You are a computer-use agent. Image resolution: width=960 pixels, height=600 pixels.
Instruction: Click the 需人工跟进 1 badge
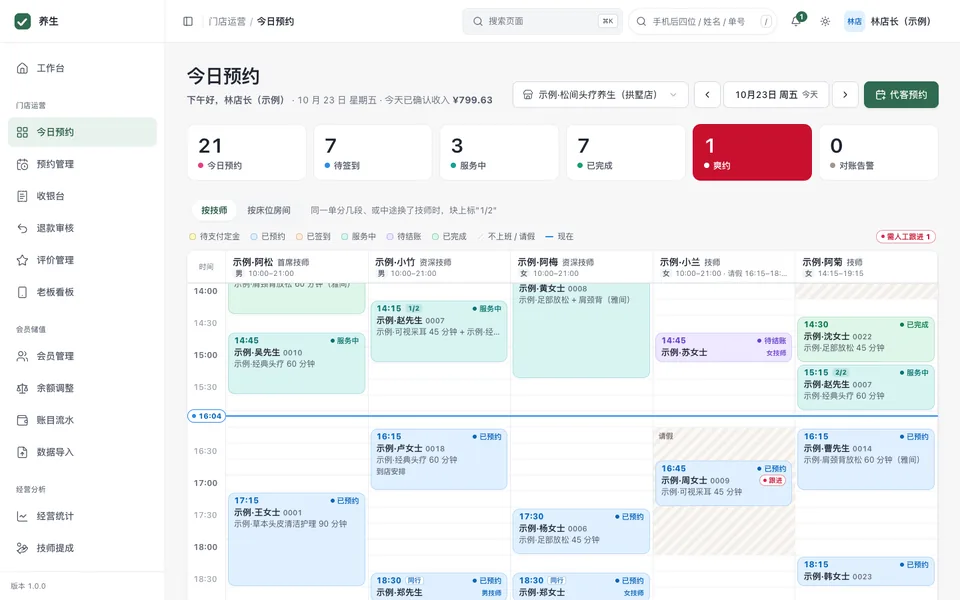[906, 236]
